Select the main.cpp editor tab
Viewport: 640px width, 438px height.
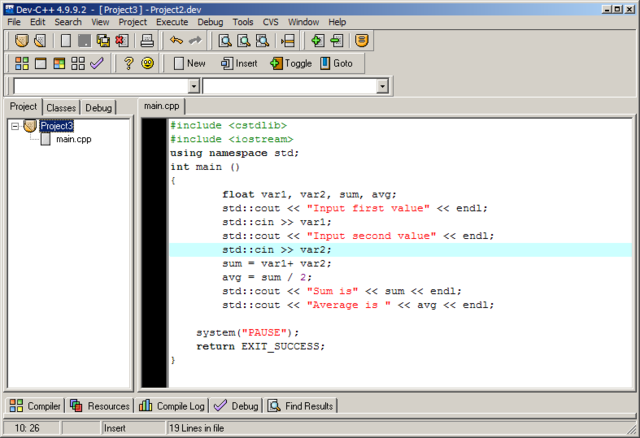[x=162, y=106]
